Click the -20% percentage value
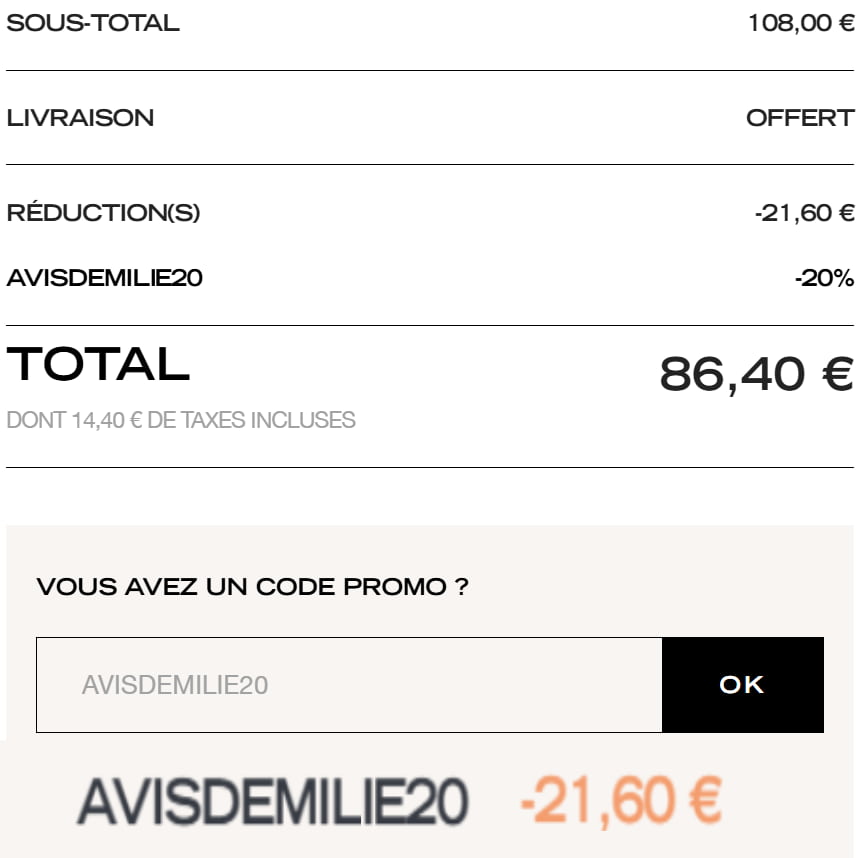Image resolution: width=858 pixels, height=858 pixels. tap(822, 278)
